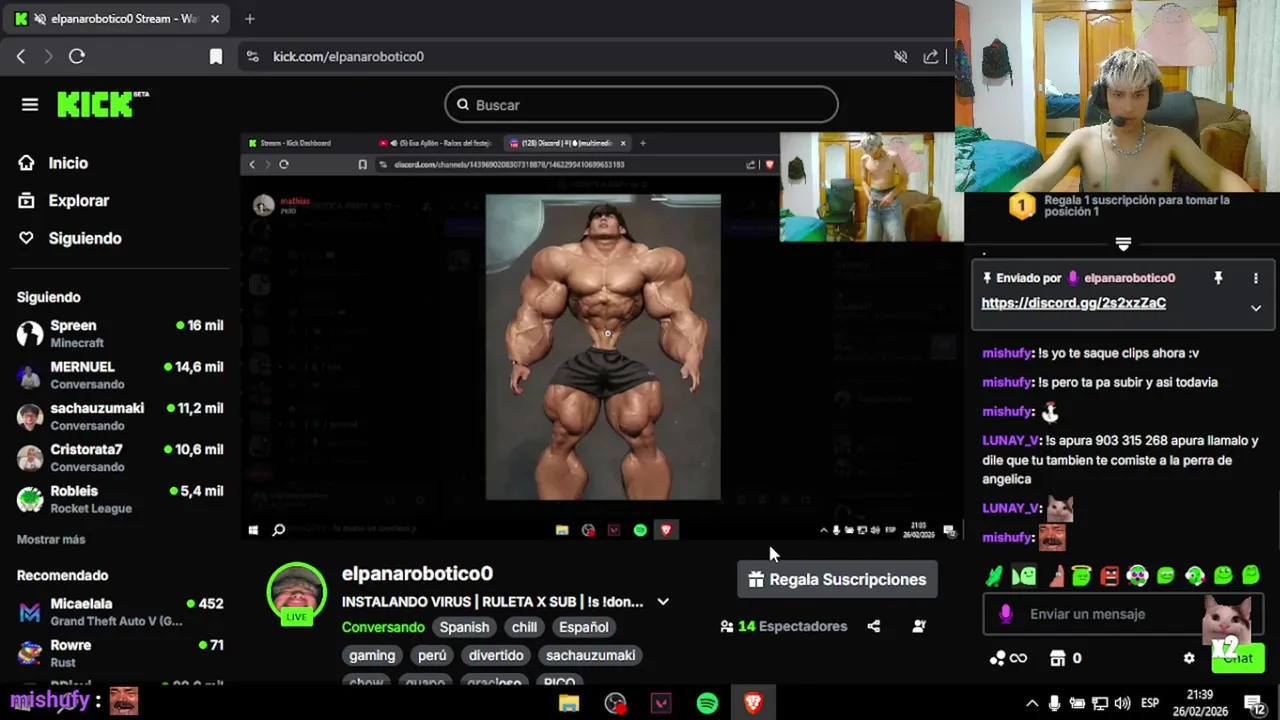Insert the Patrick Star emote
The image size is (1280, 720).
tap(1057, 575)
